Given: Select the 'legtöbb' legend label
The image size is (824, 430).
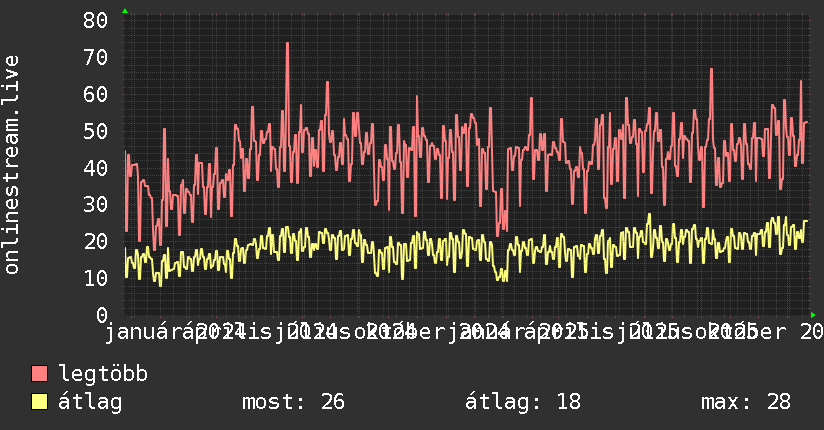Looking at the screenshot, I should [x=103, y=374].
